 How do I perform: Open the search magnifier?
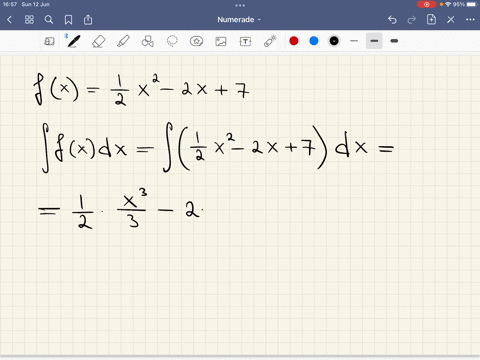(49, 20)
